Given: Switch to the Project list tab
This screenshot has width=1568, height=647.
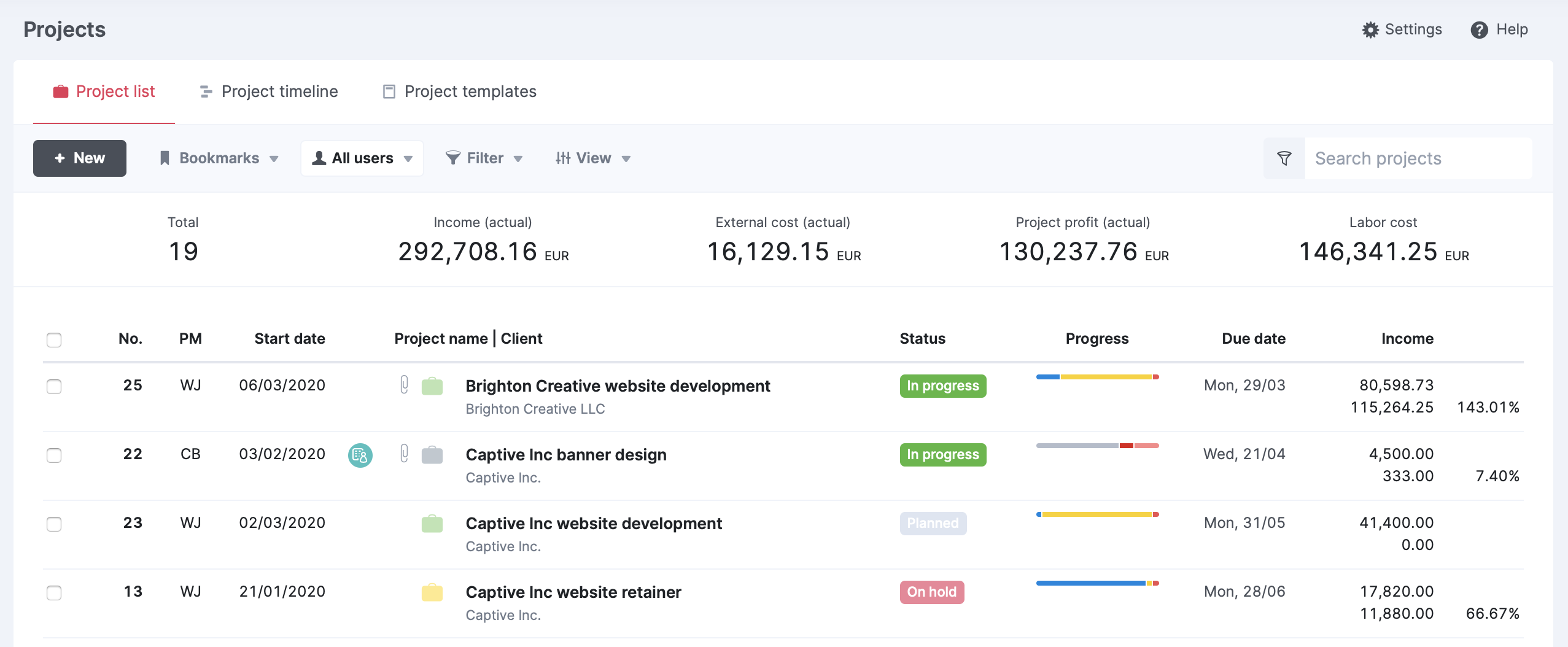Looking at the screenshot, I should (104, 91).
